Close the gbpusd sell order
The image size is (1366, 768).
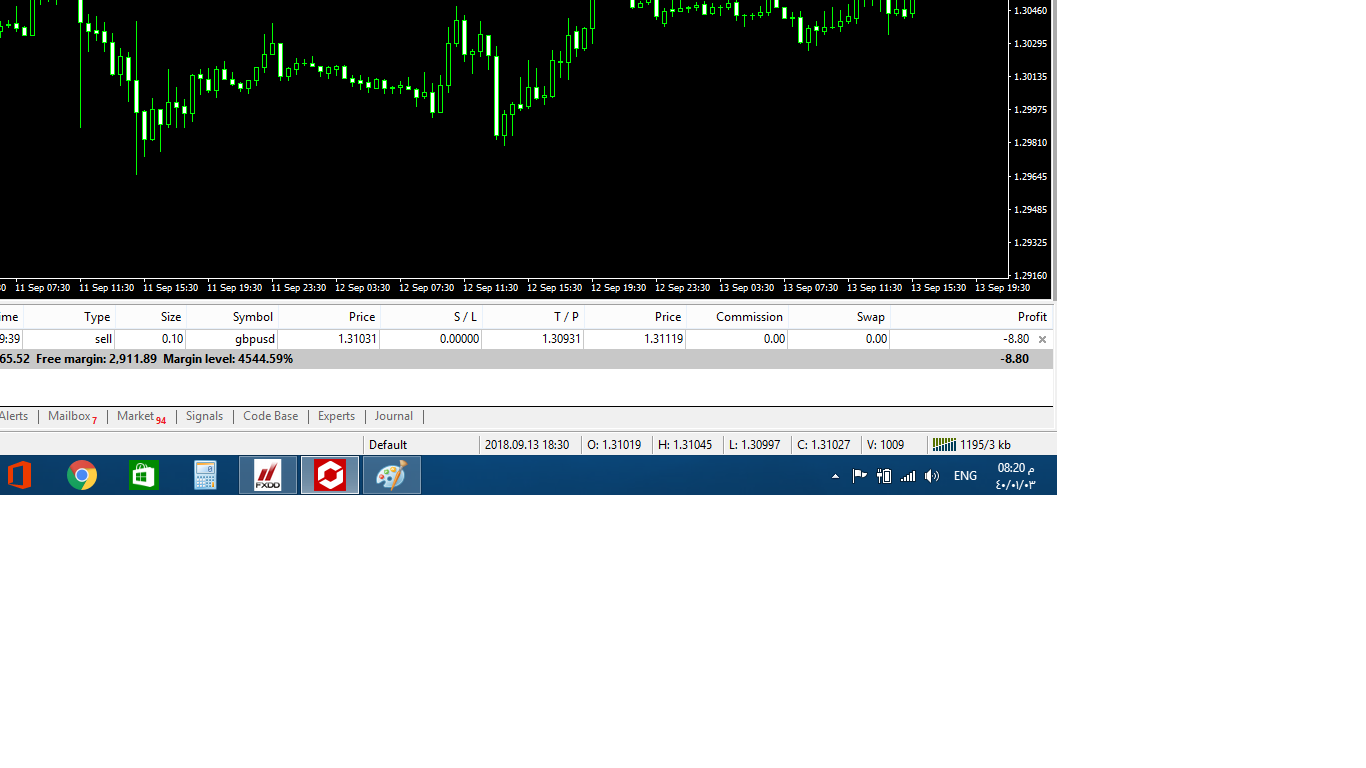pos(1042,340)
